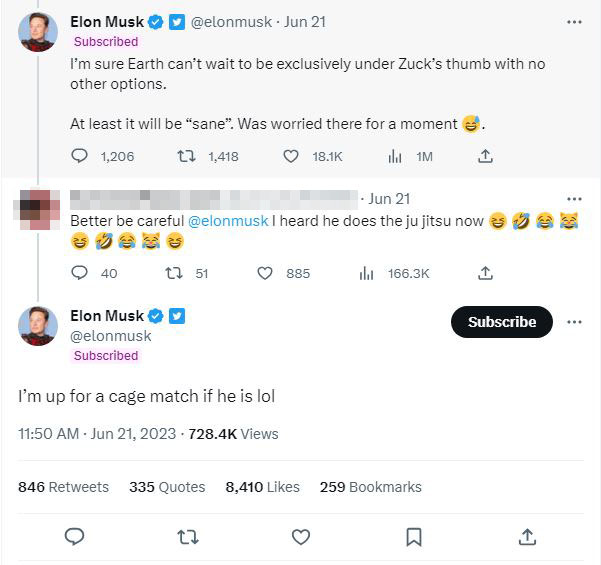
Task: View the 335 Quotes list
Action: [167, 487]
